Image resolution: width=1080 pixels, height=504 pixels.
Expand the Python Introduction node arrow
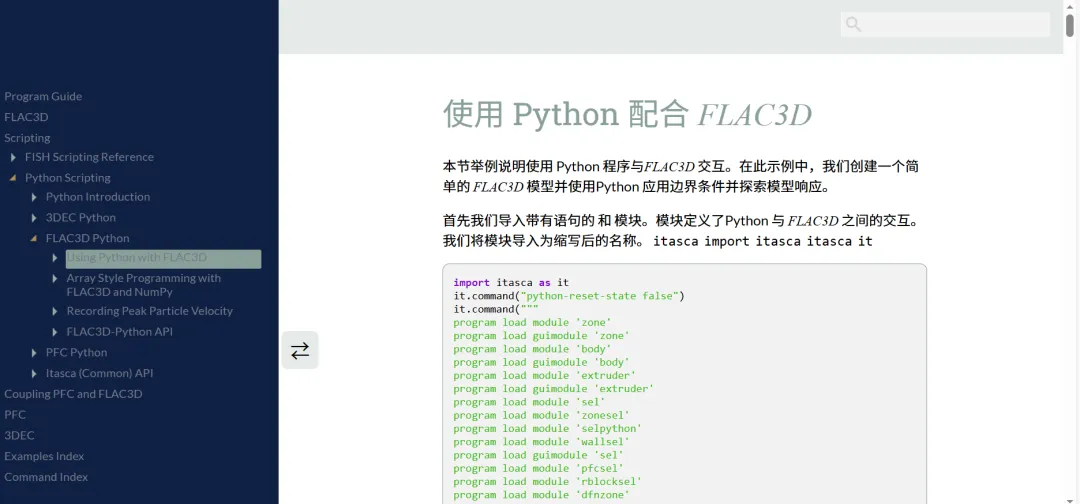[x=34, y=197]
